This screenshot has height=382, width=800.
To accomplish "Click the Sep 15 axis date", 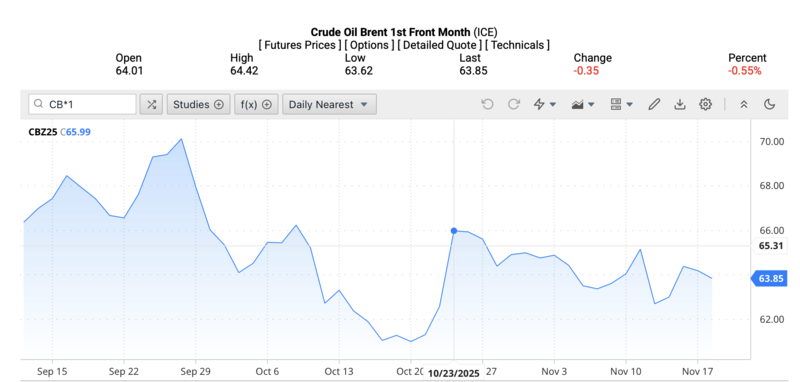I will click(52, 371).
